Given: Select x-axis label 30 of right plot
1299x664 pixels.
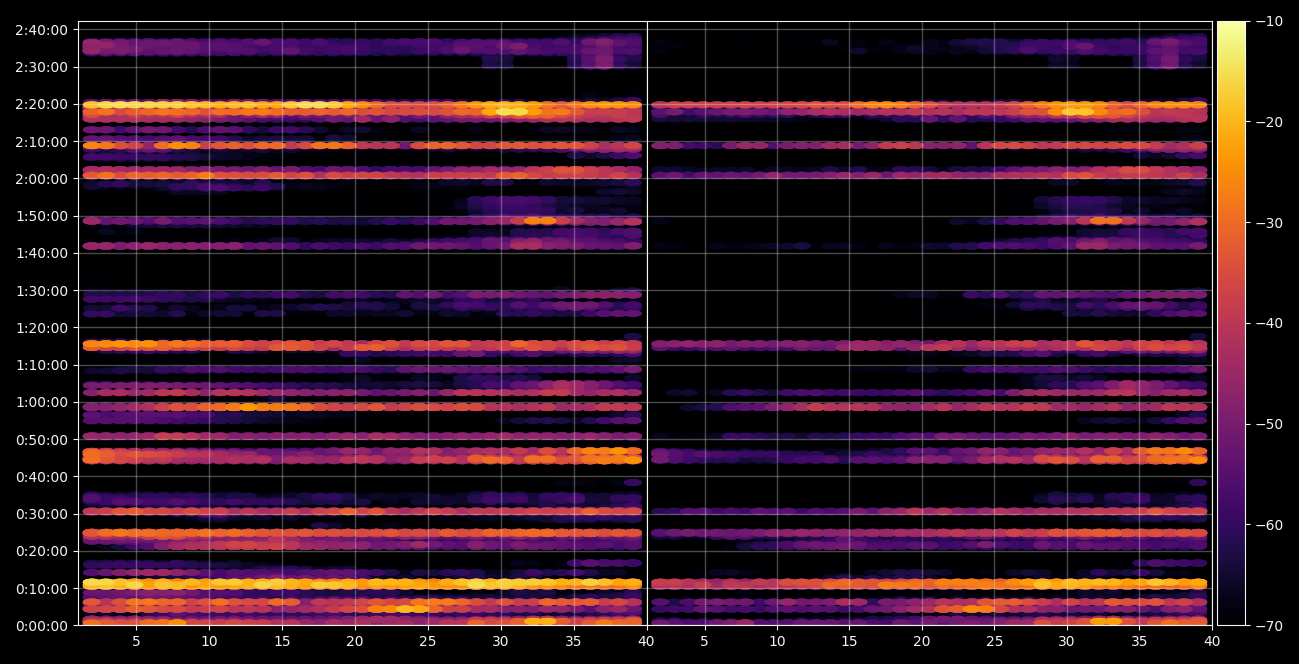Looking at the screenshot, I should tap(1067, 642).
